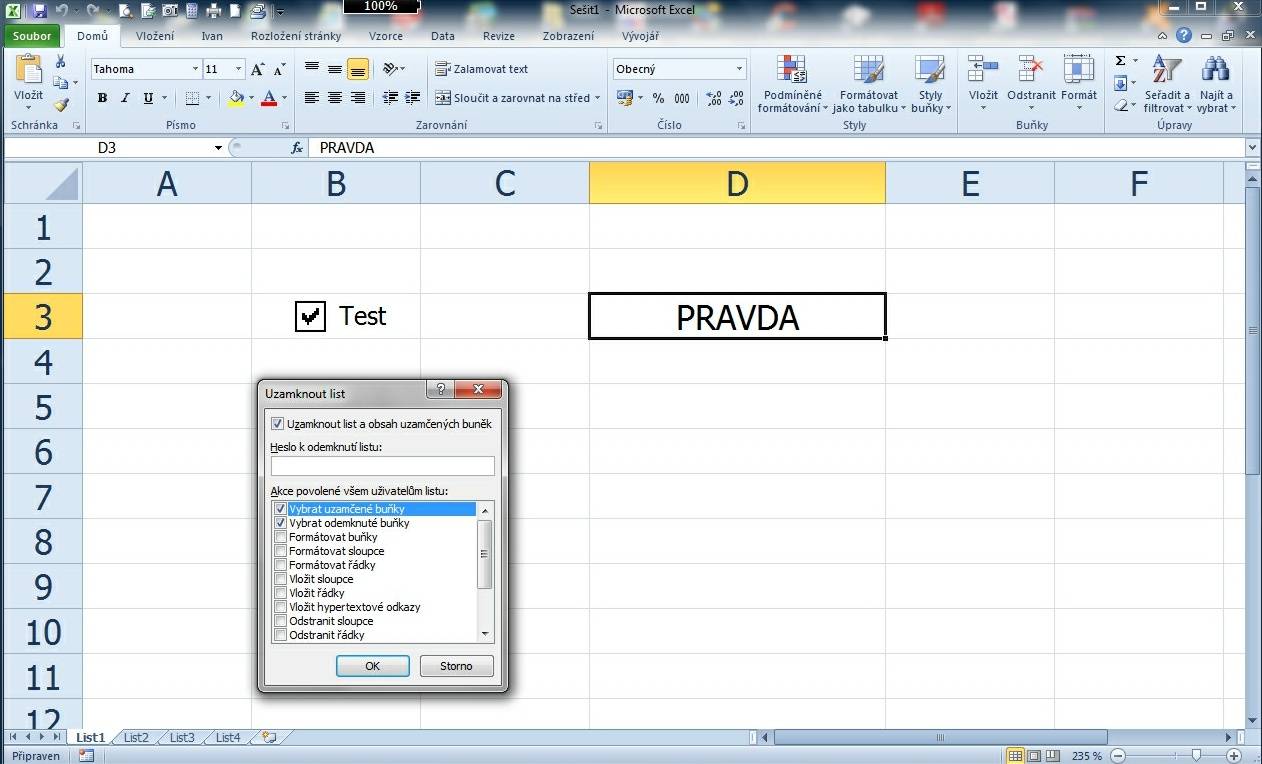The height and width of the screenshot is (764, 1262).
Task: Increase font size with the large A icon
Action: coord(258,69)
